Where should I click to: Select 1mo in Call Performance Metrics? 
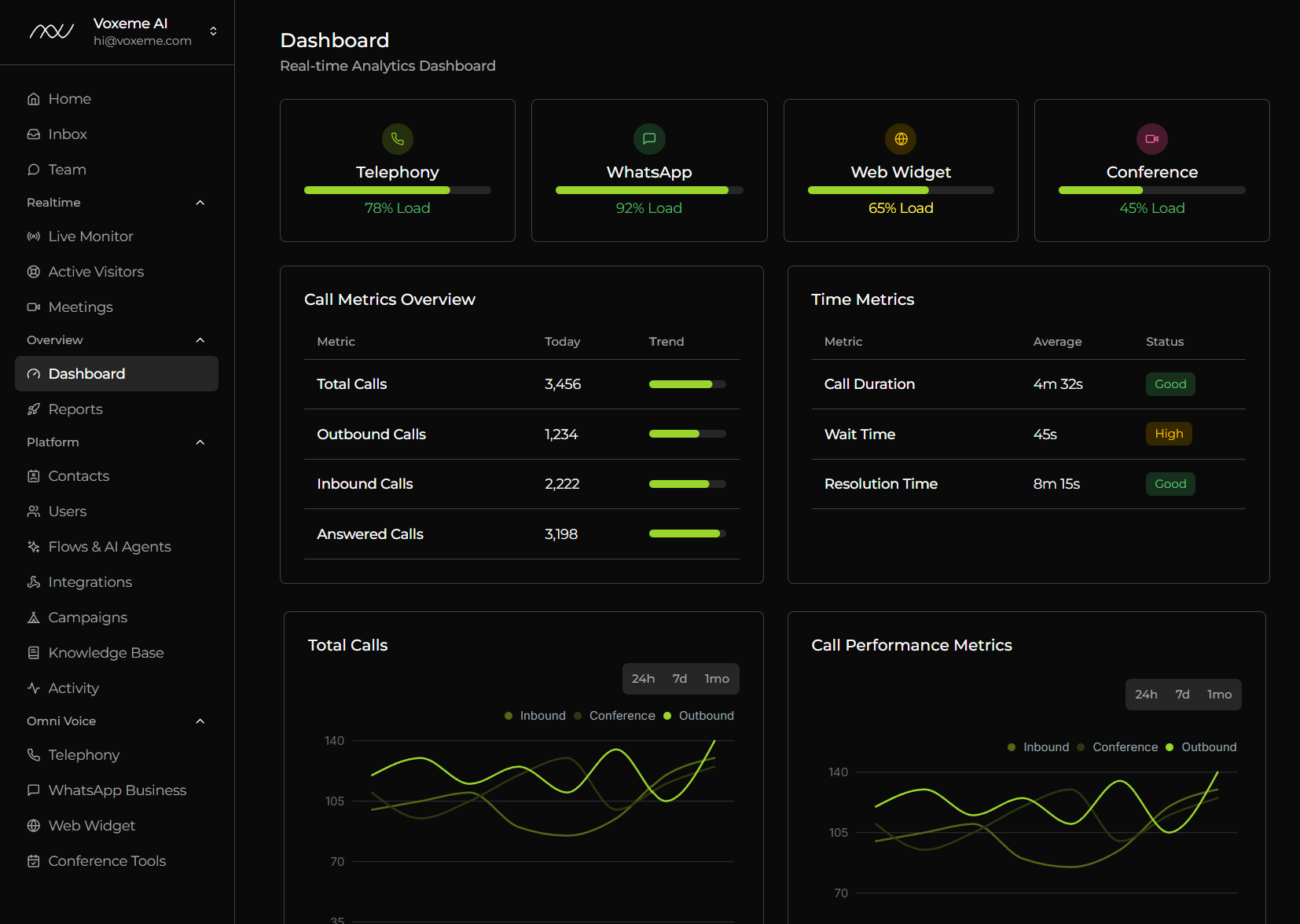pos(1218,694)
